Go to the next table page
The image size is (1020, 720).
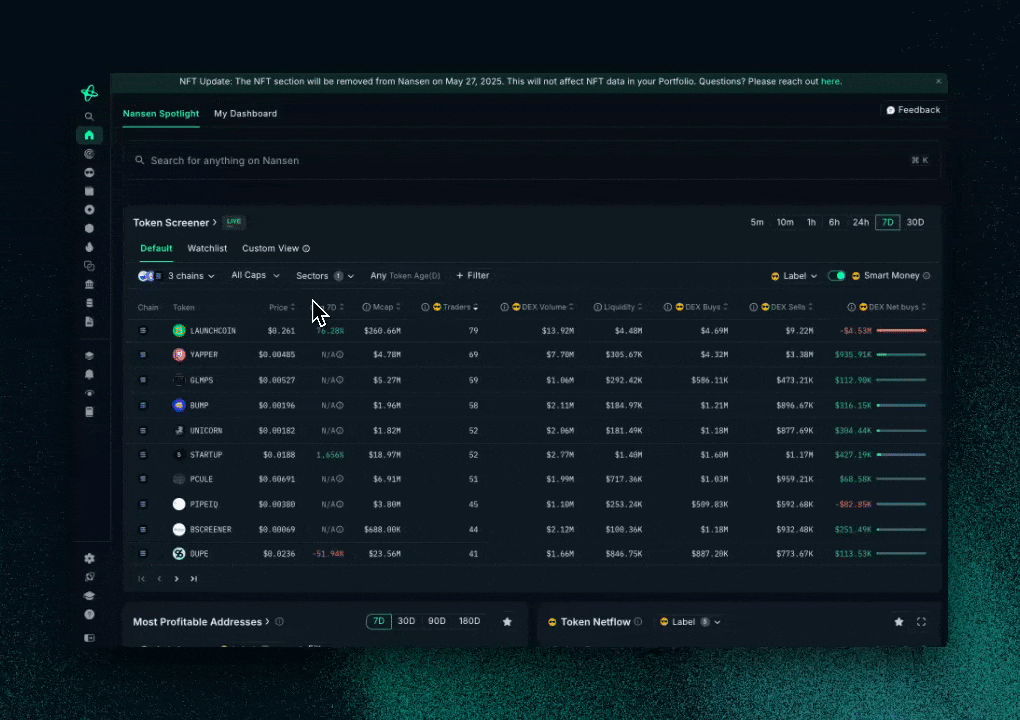point(176,579)
